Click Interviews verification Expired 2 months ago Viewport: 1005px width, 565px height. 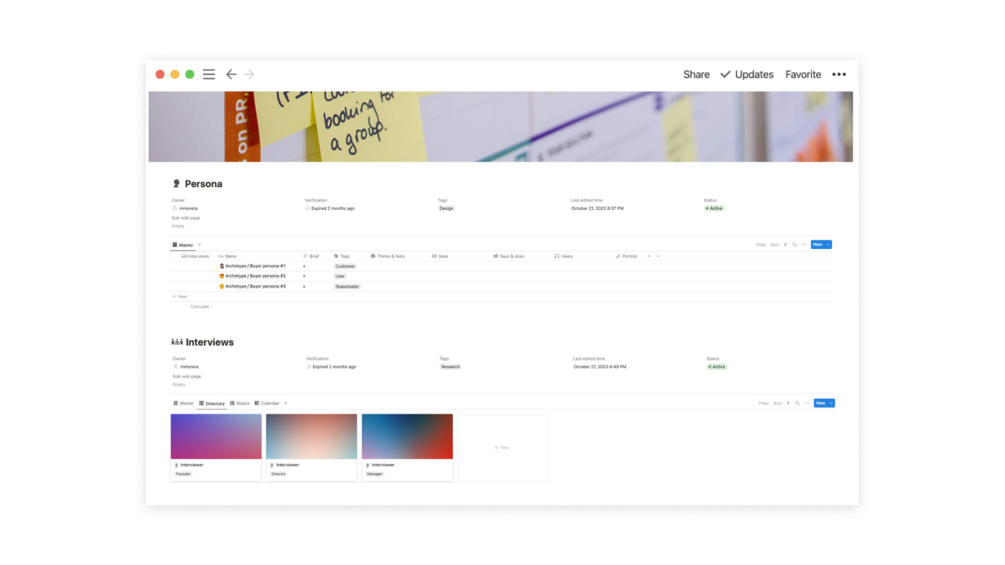coord(331,367)
